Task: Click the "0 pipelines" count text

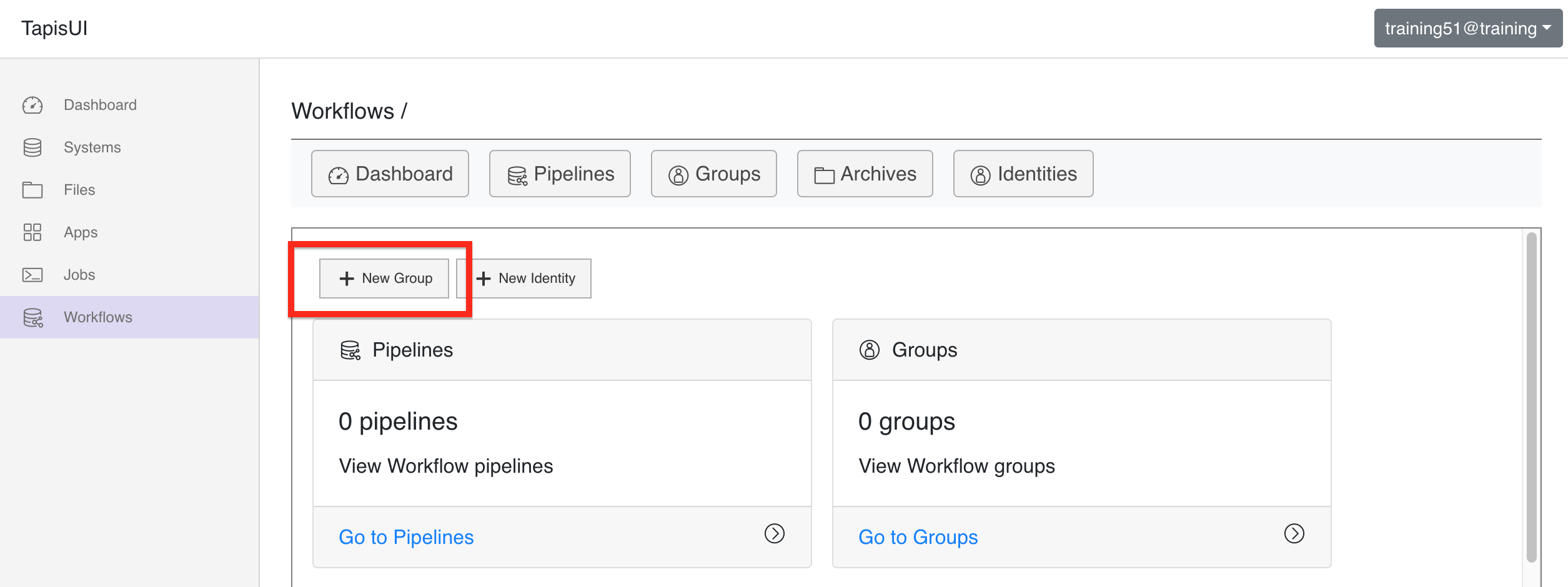Action: point(398,422)
